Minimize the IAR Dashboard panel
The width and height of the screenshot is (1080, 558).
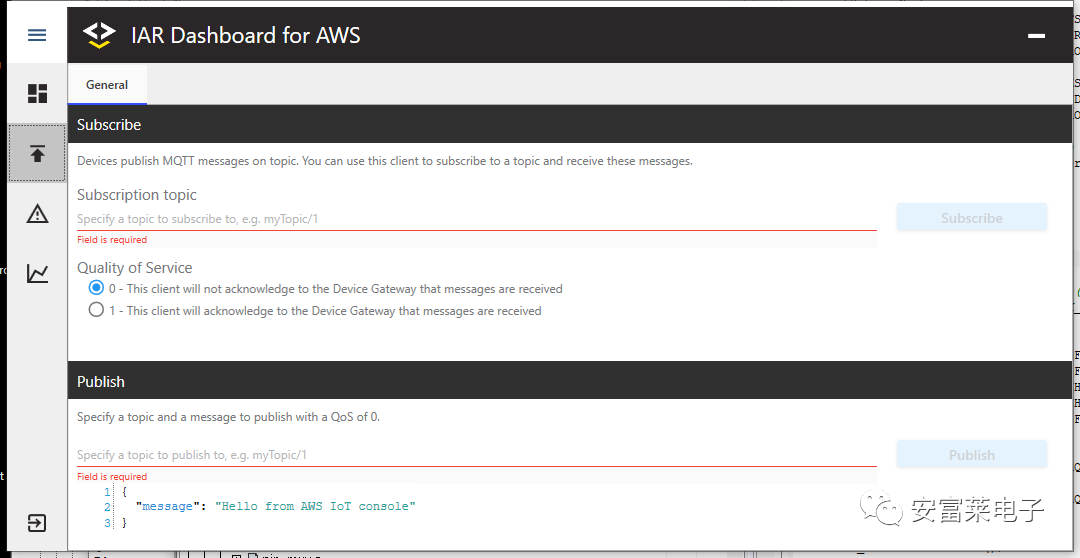1036,36
